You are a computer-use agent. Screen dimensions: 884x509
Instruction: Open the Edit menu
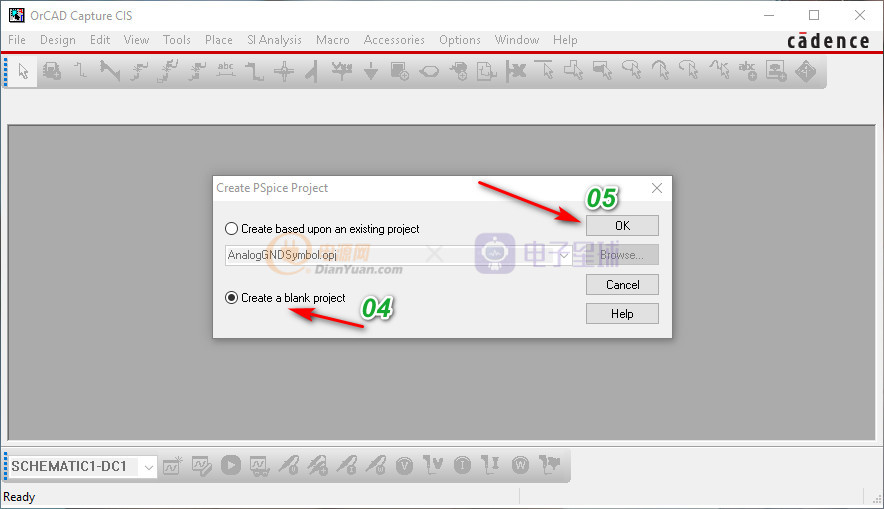click(100, 40)
